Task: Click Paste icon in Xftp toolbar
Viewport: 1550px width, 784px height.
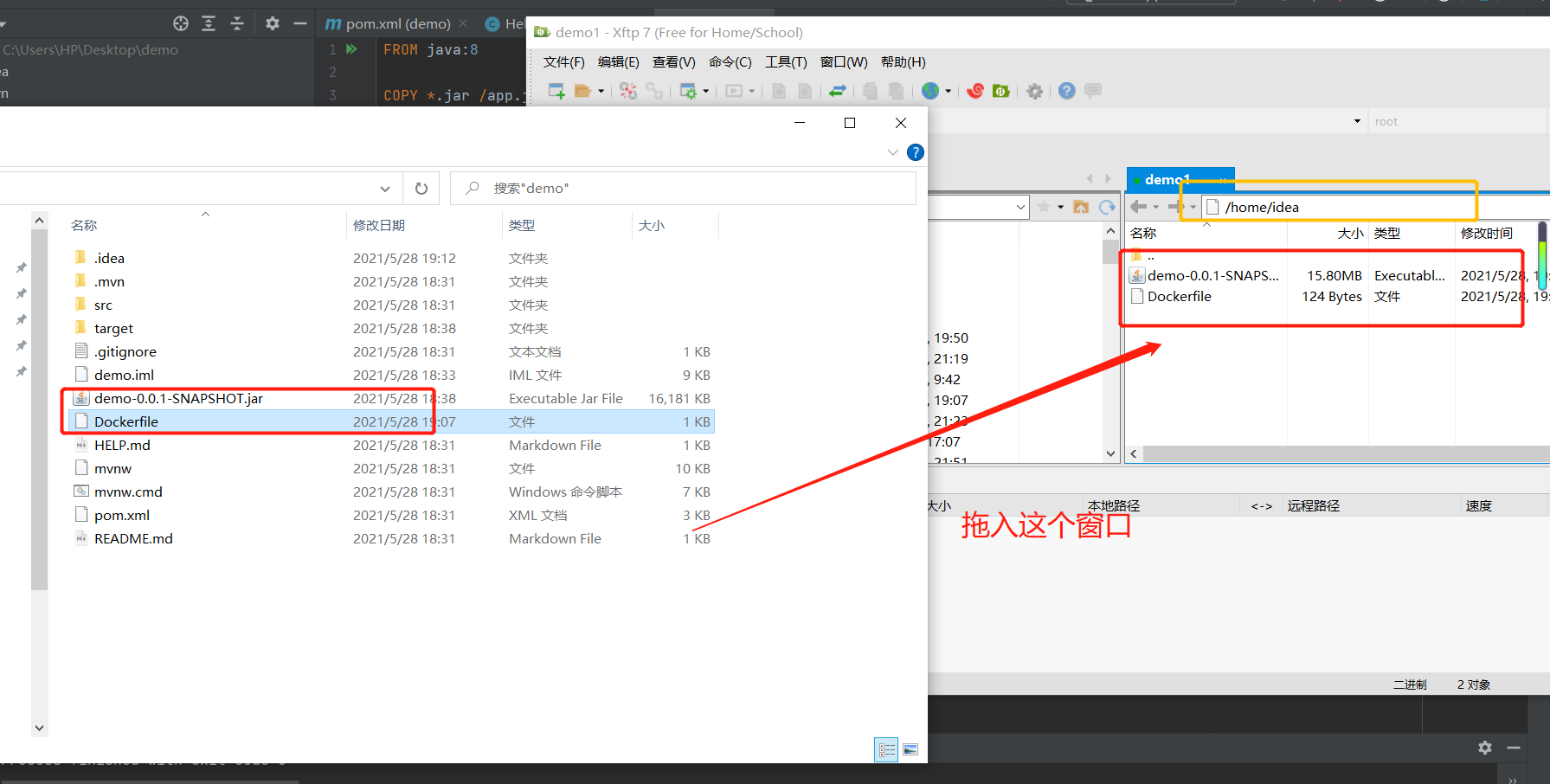Action: (896, 91)
